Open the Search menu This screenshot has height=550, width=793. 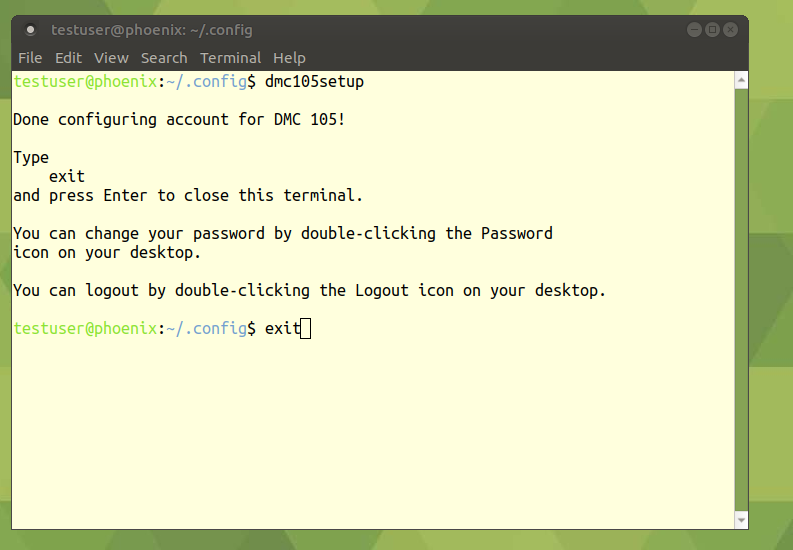tap(164, 58)
